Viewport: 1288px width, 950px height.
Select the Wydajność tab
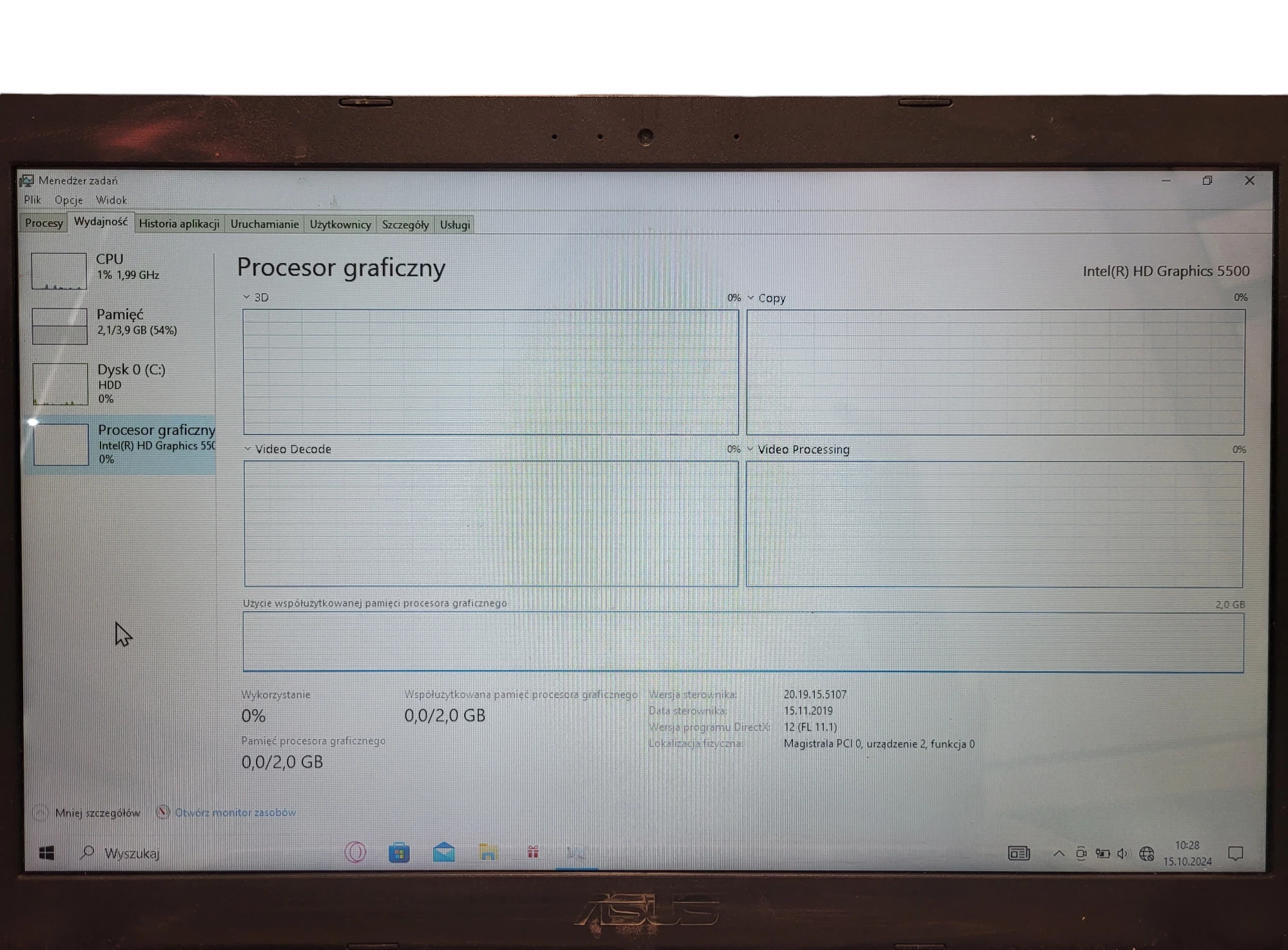pyautogui.click(x=101, y=222)
